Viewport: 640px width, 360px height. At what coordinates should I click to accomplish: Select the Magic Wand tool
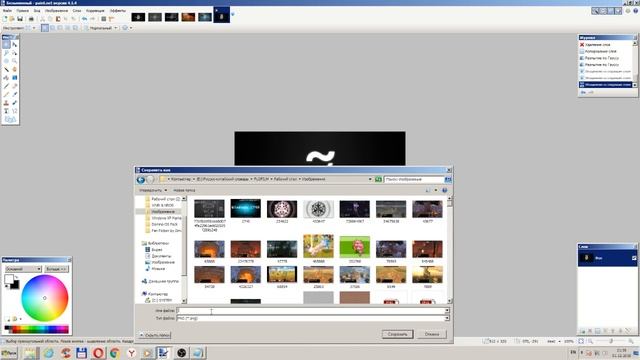pyautogui.click(x=6, y=69)
